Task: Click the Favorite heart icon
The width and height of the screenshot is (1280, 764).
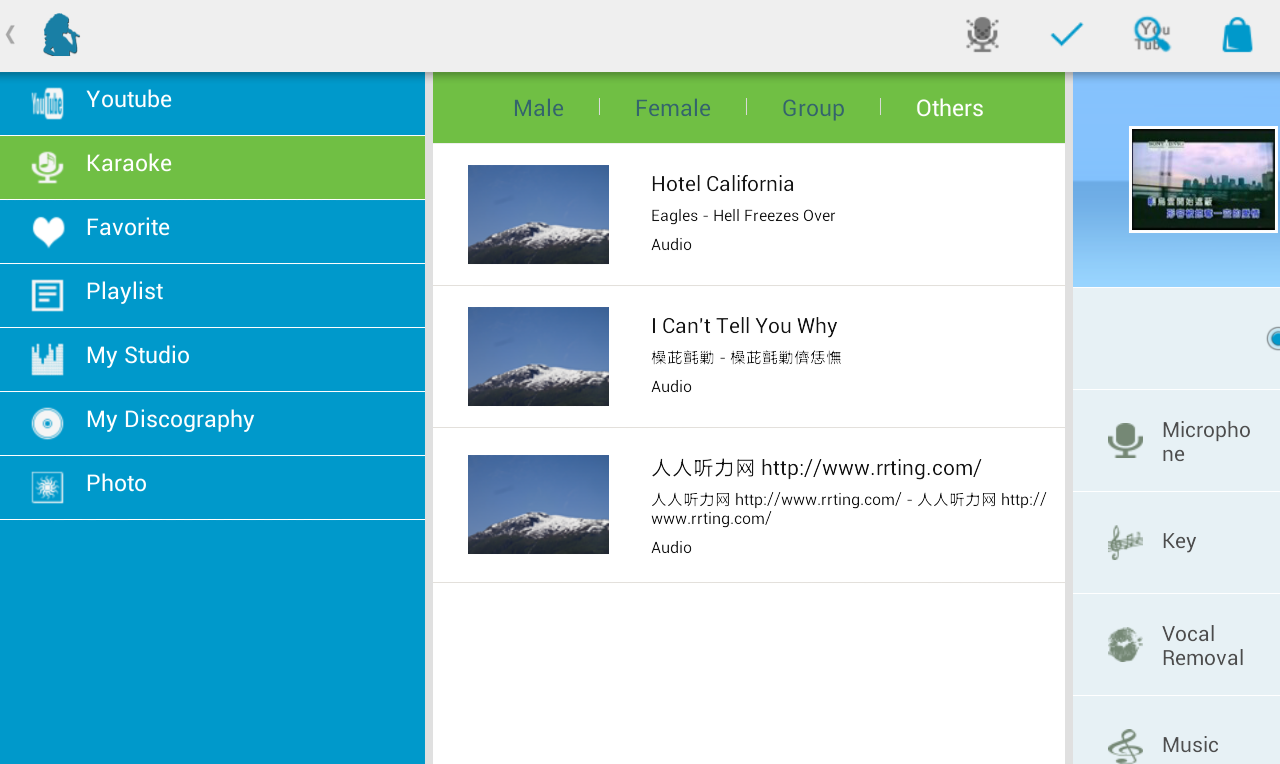Action: click(47, 231)
